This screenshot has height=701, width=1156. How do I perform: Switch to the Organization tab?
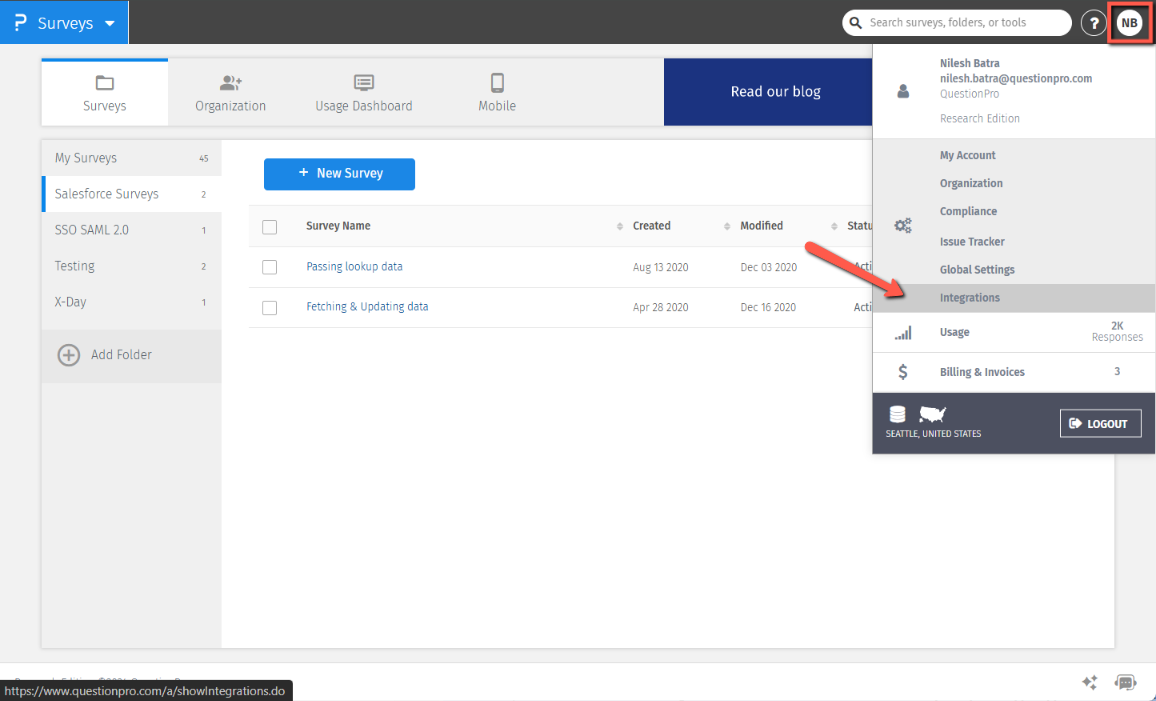231,93
